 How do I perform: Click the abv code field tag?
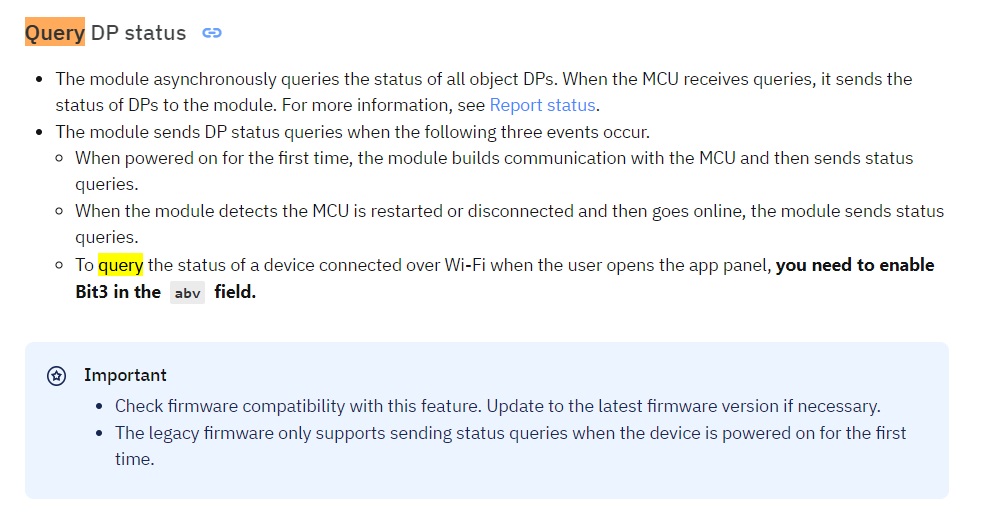(x=187, y=293)
